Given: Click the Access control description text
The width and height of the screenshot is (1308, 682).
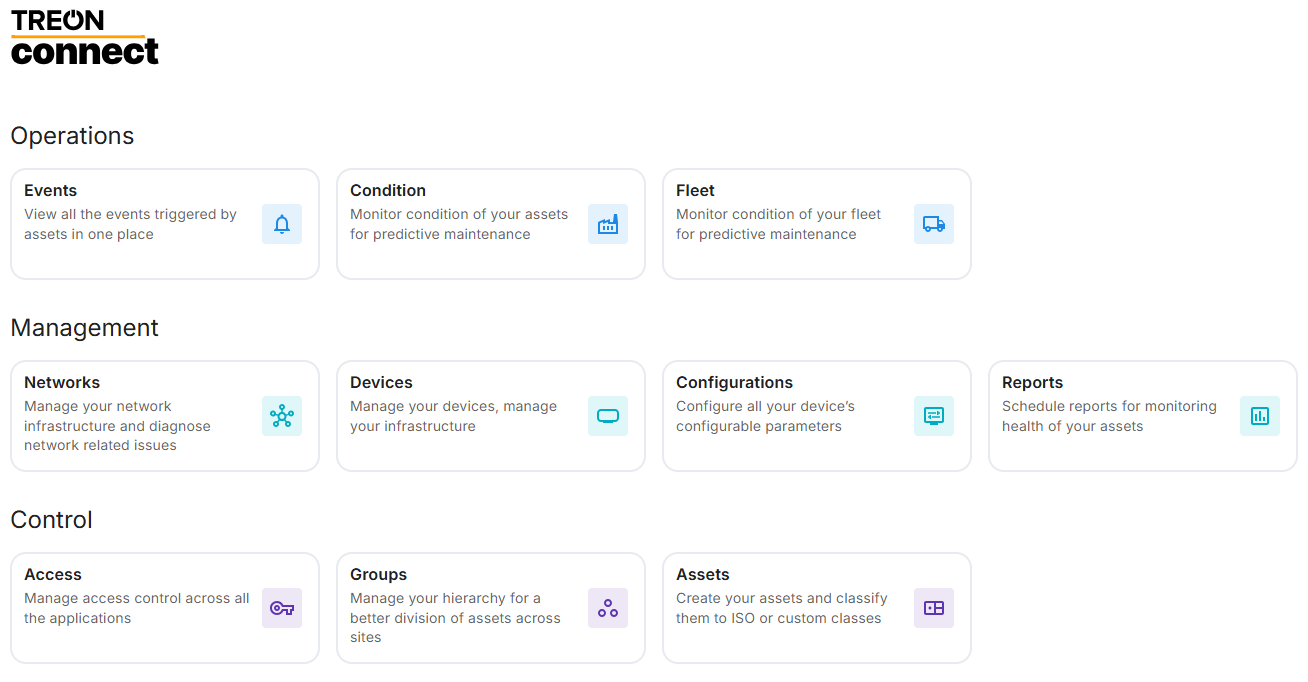Looking at the screenshot, I should [x=136, y=608].
